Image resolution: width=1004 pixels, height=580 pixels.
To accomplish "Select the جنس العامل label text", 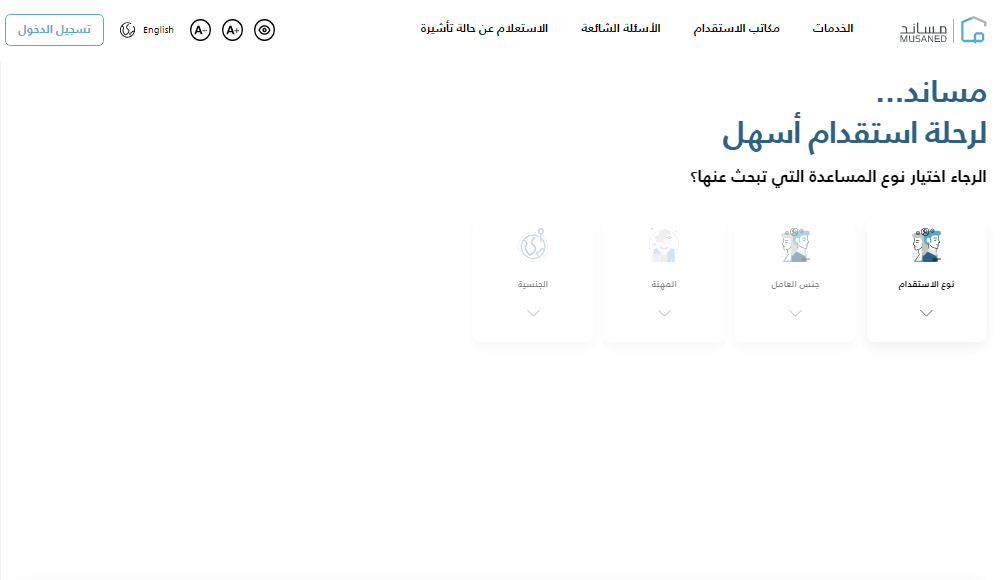I will click(795, 284).
